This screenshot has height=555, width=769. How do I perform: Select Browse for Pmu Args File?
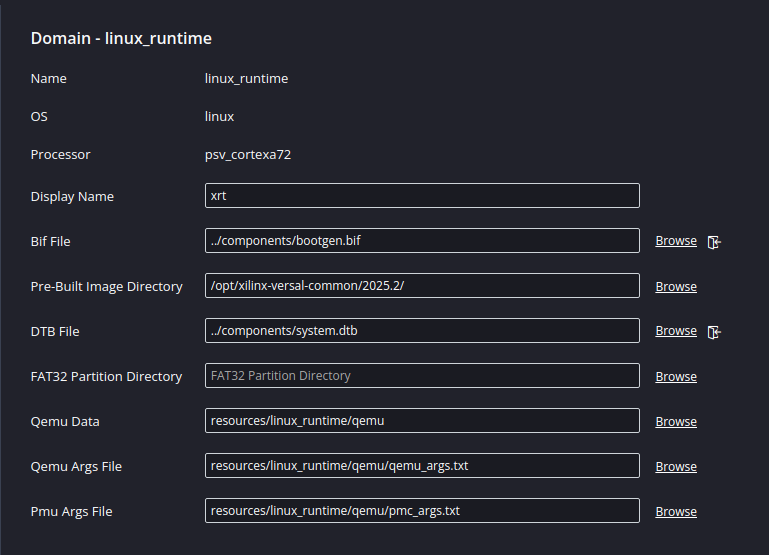click(x=676, y=511)
